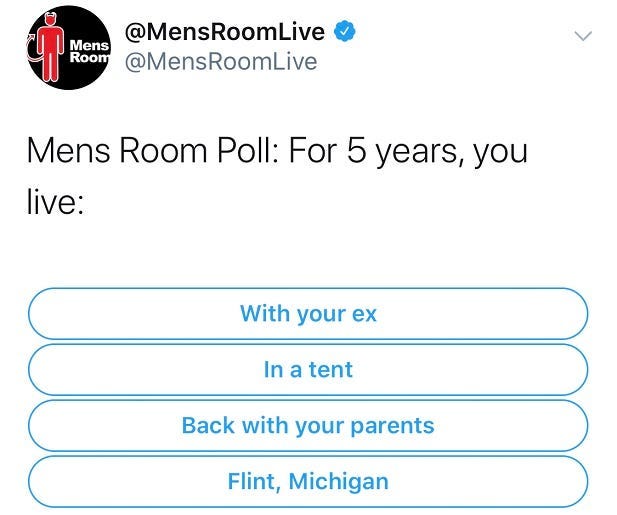Choose "Back with your parents" option
The height and width of the screenshot is (515, 617).
[x=308, y=425]
